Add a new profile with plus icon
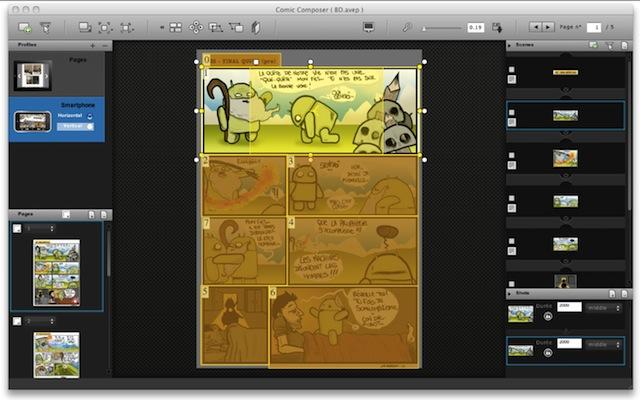Viewport: 640px width, 400px height. 92,46
